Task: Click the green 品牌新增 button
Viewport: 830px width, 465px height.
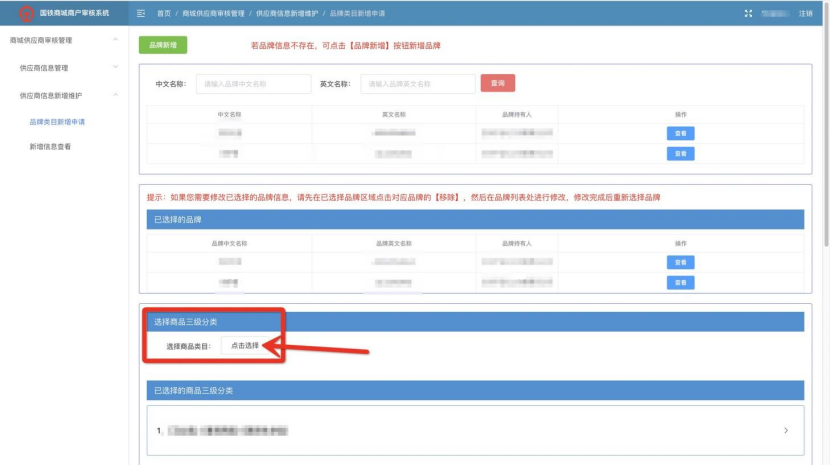Action: click(162, 45)
